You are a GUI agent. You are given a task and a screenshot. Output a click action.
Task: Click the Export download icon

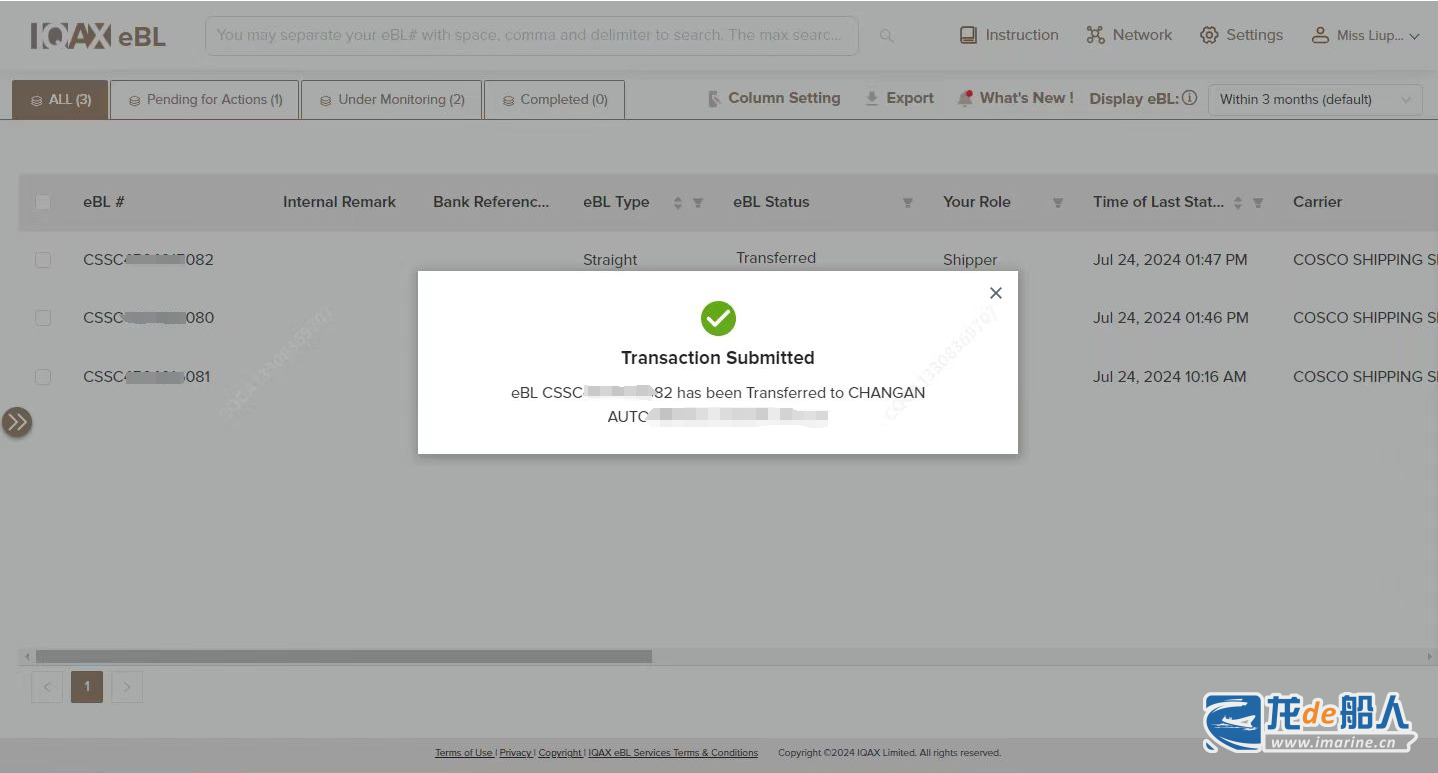click(872, 98)
